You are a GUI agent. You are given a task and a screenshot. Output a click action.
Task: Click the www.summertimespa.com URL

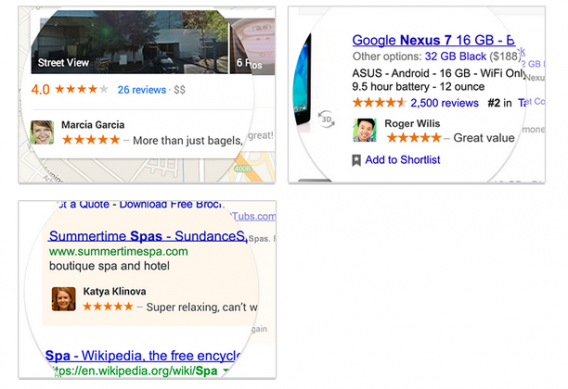[x=118, y=251]
